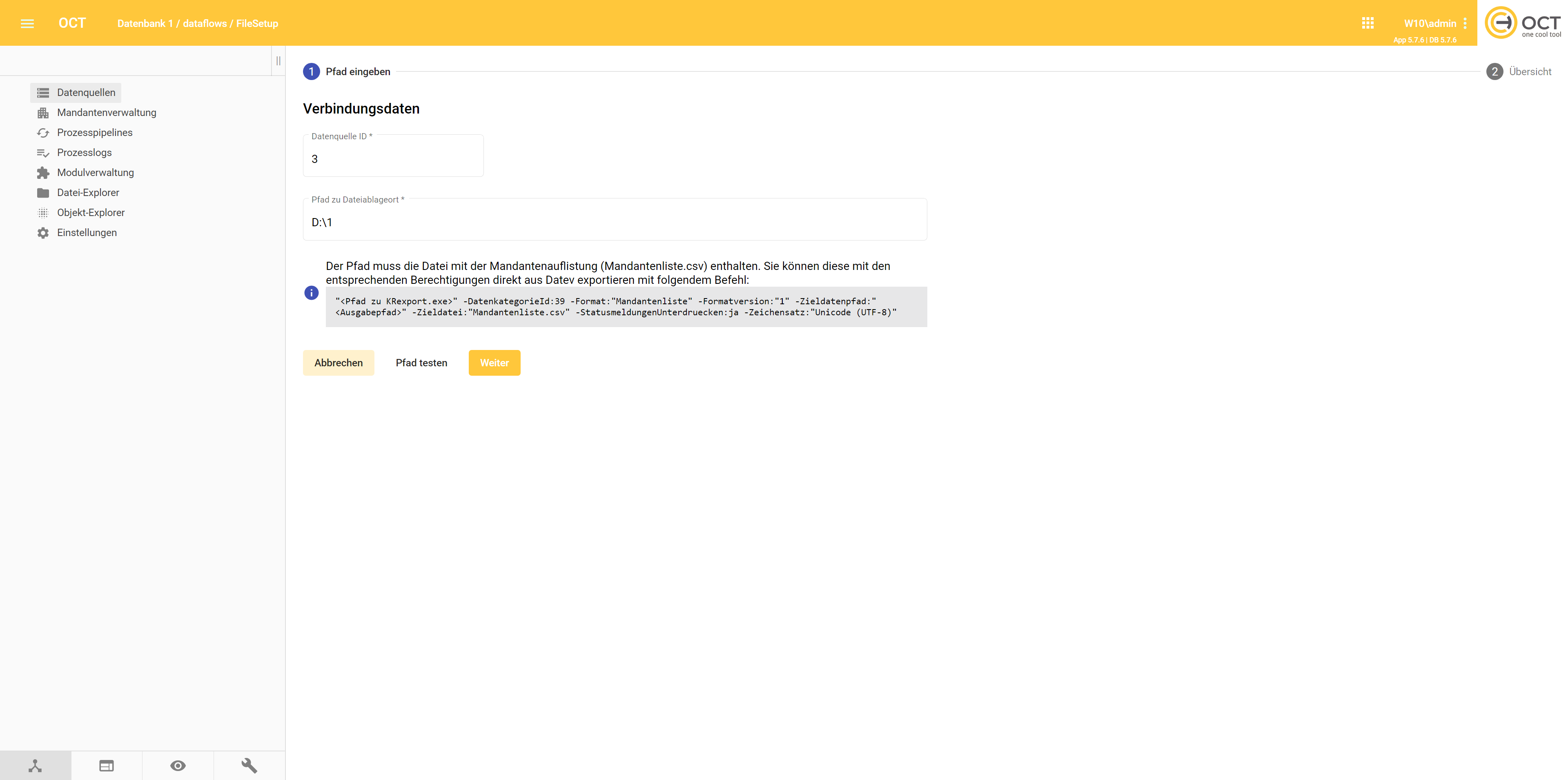Viewport: 1568px width, 780px height.
Task: Open Mandantenverwaltung in sidebar
Action: coord(107,113)
